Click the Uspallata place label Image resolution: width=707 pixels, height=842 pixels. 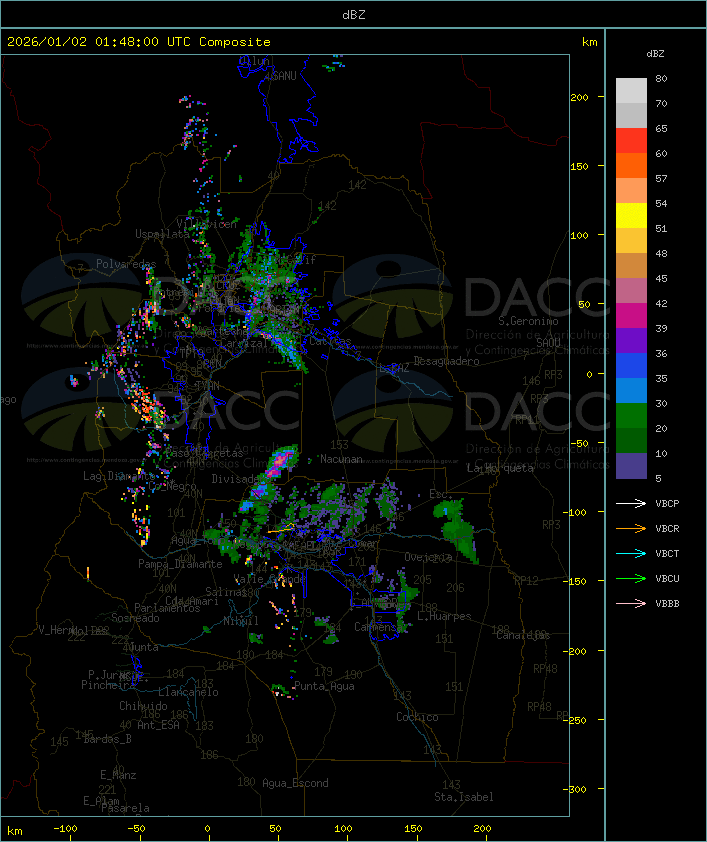tap(162, 234)
